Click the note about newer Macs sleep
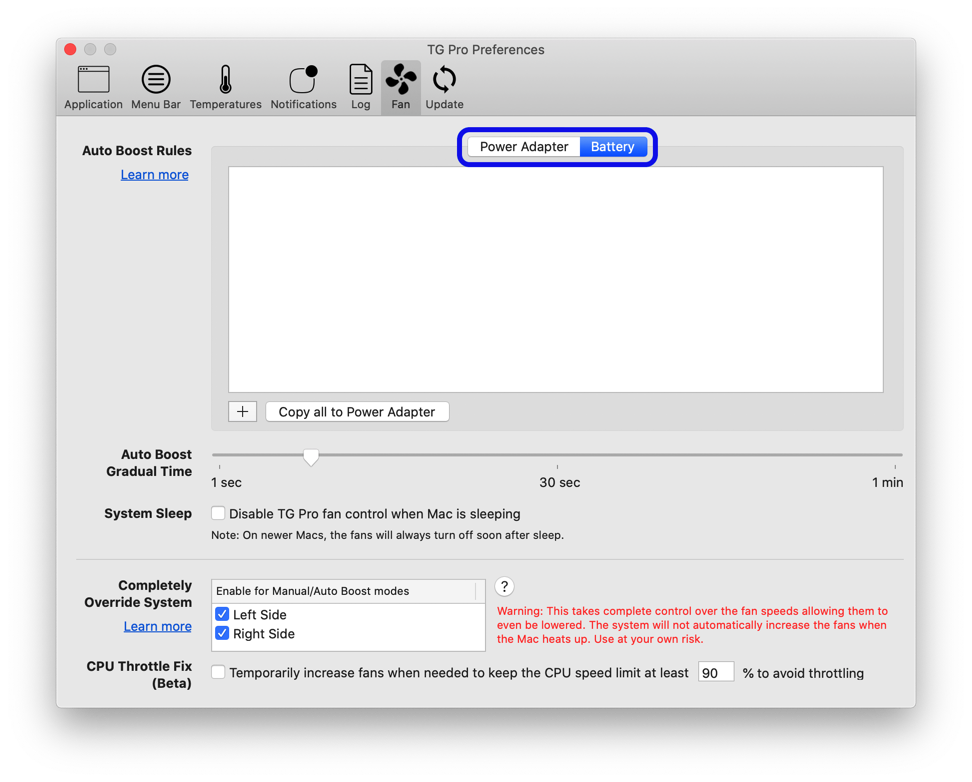 click(387, 535)
